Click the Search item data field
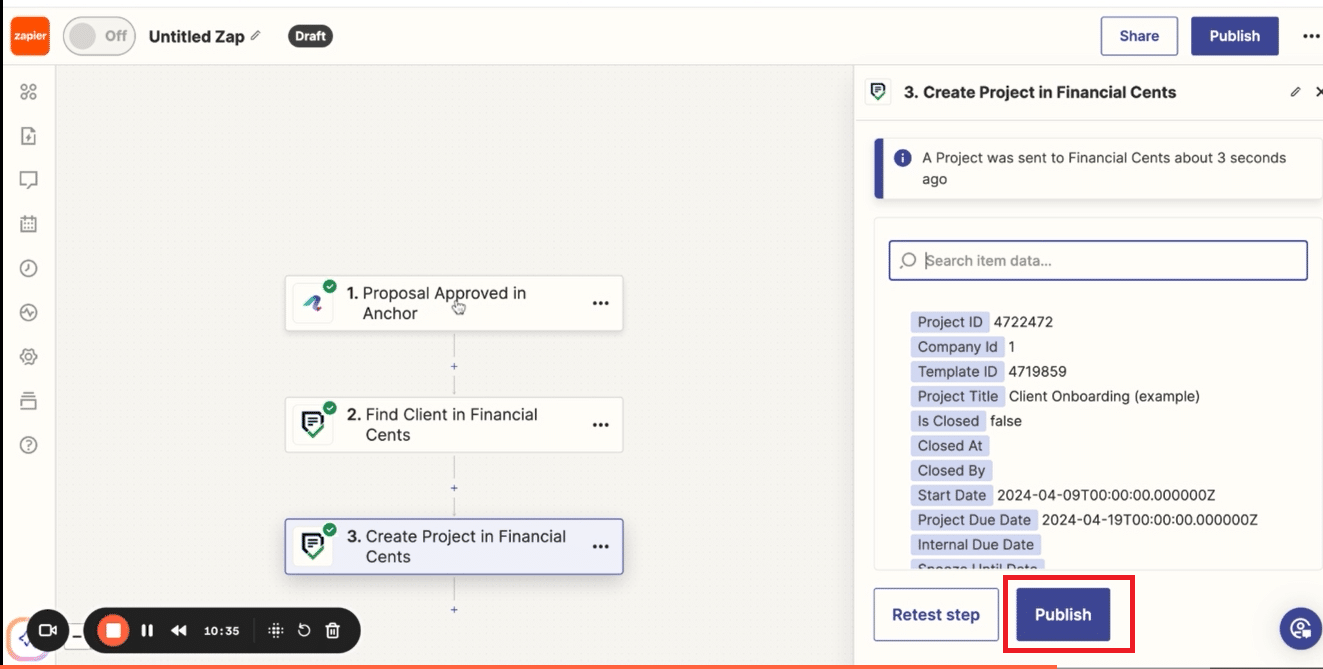This screenshot has height=669, width=1323. coord(1098,260)
